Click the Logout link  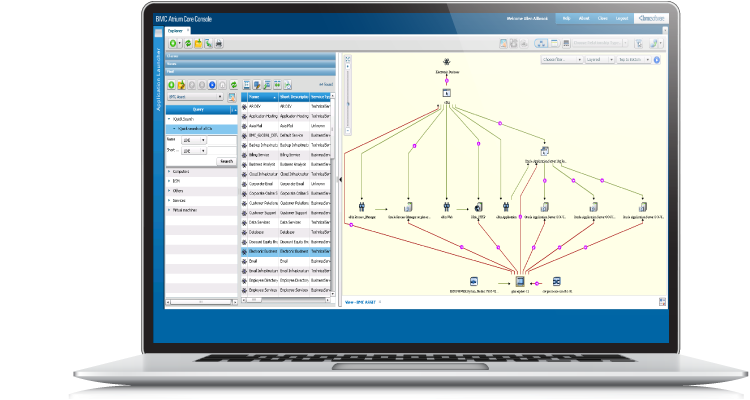(x=623, y=18)
